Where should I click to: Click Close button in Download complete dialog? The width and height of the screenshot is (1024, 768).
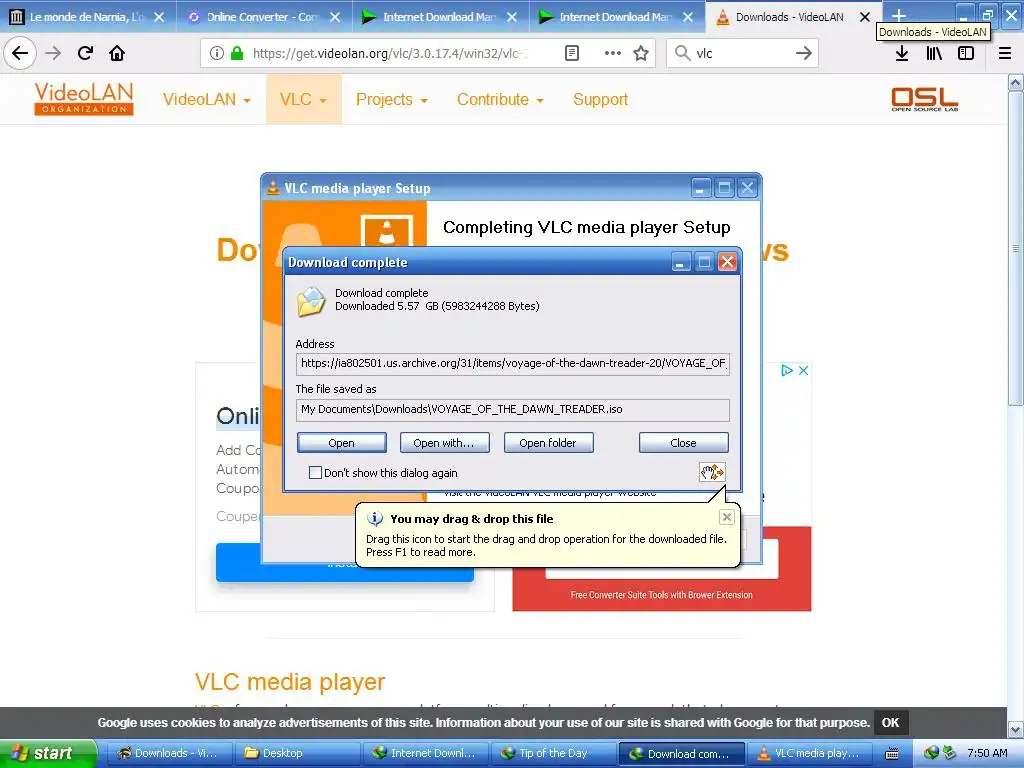tap(683, 443)
